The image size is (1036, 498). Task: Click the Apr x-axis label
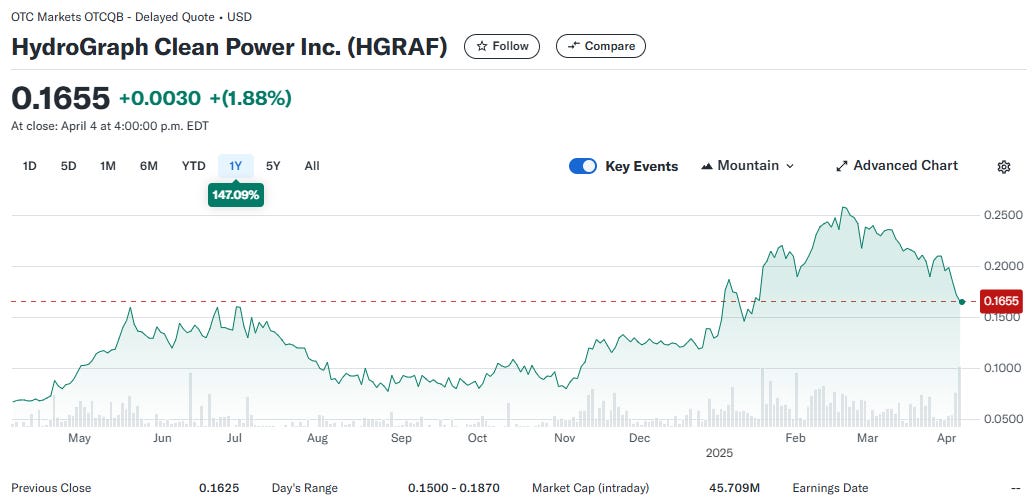948,439
